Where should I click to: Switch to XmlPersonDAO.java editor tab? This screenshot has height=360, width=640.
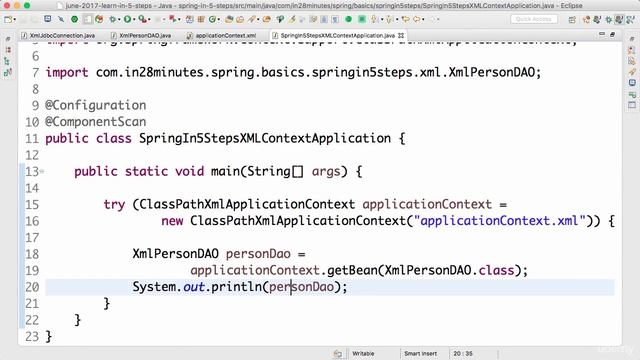pos(141,36)
